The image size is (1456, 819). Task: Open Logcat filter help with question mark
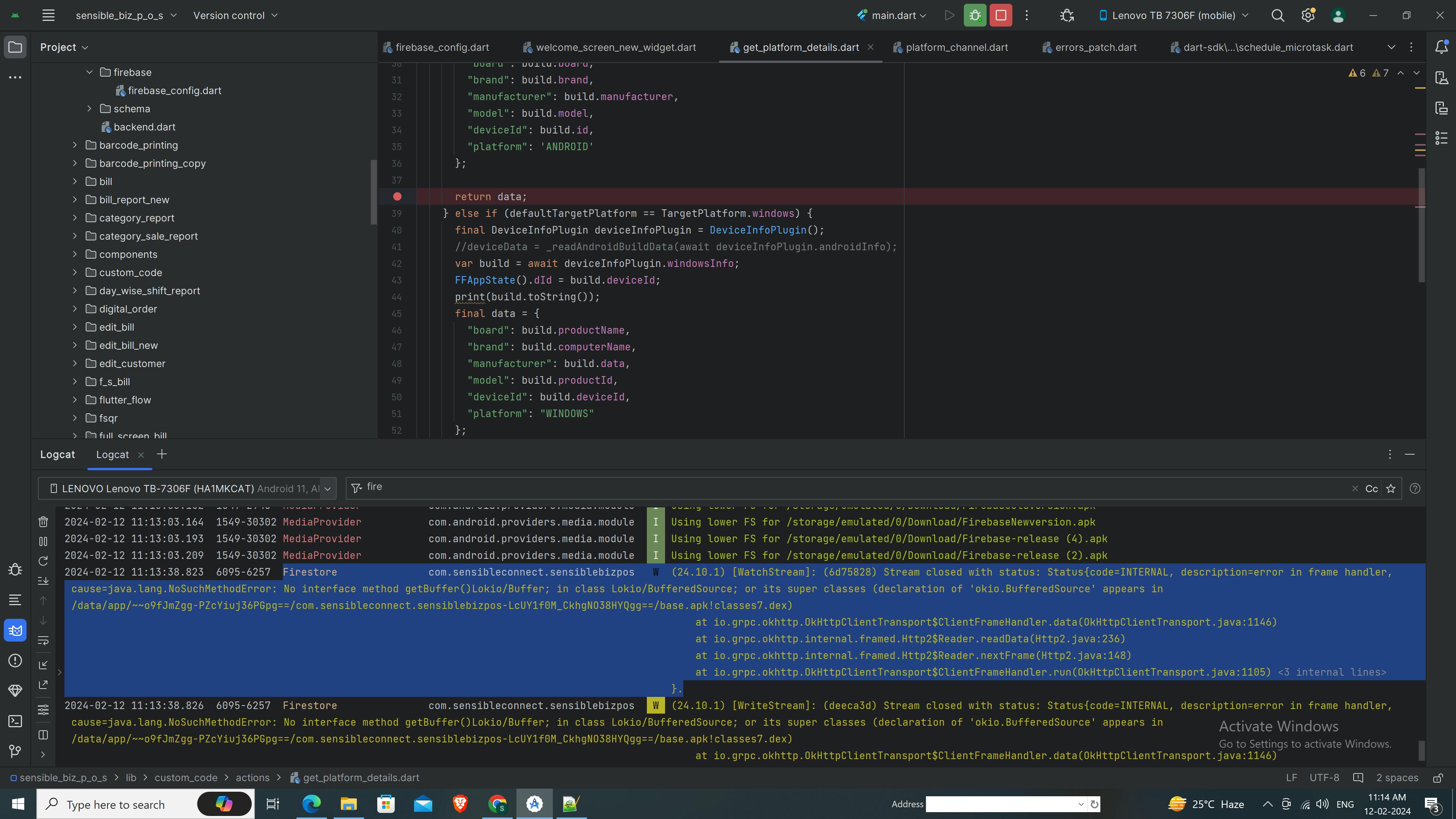(x=1416, y=488)
